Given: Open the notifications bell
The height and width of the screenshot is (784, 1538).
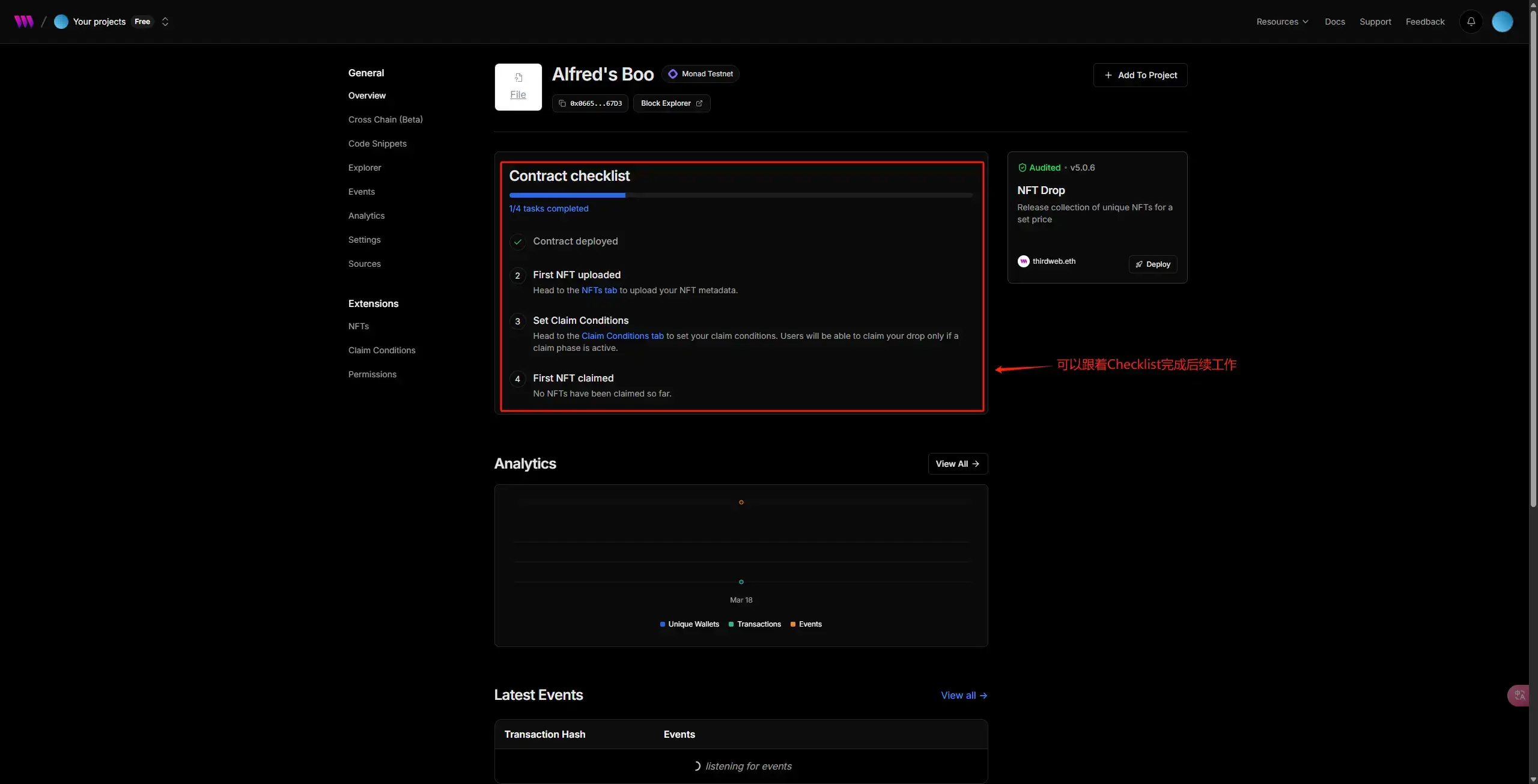Looking at the screenshot, I should coord(1471,22).
